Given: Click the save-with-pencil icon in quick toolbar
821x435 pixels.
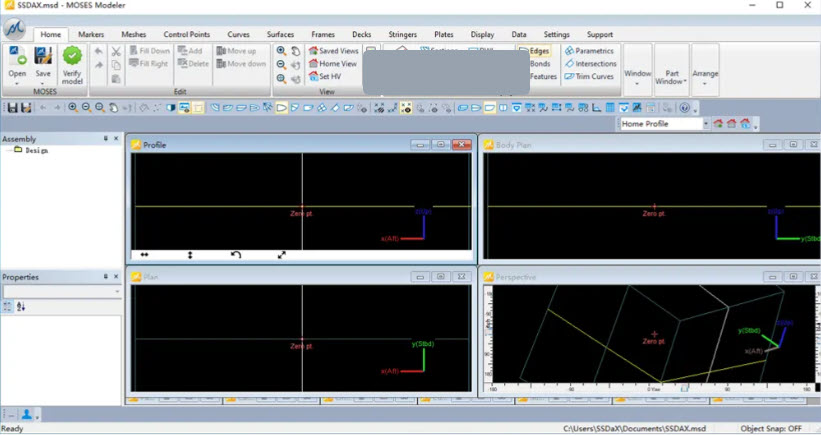Looking at the screenshot, I should click(26, 108).
